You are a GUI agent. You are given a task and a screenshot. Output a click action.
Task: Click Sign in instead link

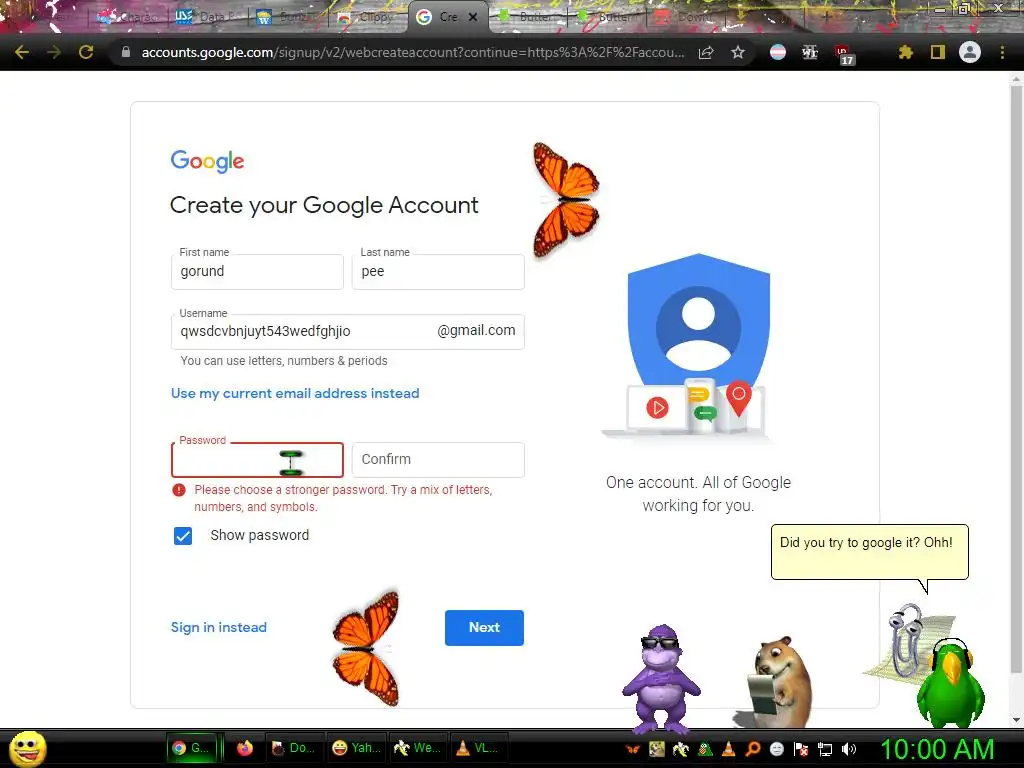pos(219,628)
